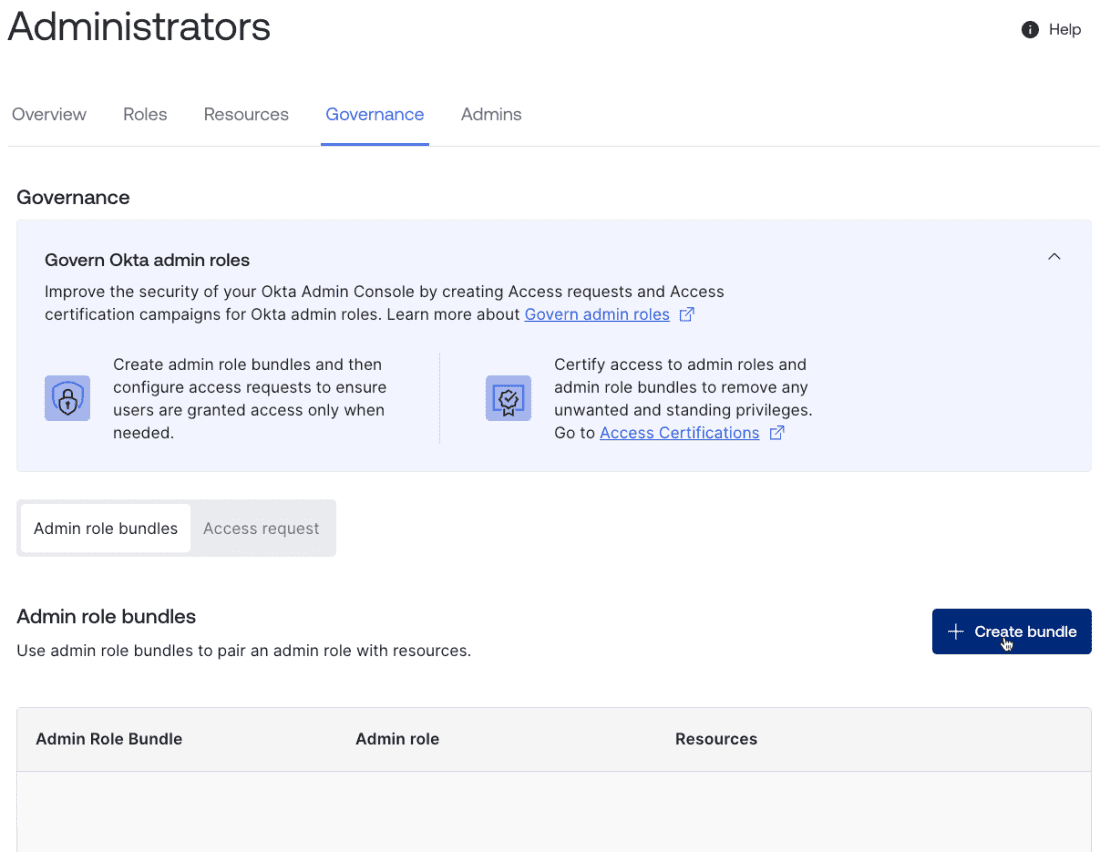The width and height of the screenshot is (1100, 852).
Task: Collapse the Govern Okta admin roles panel
Action: point(1054,257)
